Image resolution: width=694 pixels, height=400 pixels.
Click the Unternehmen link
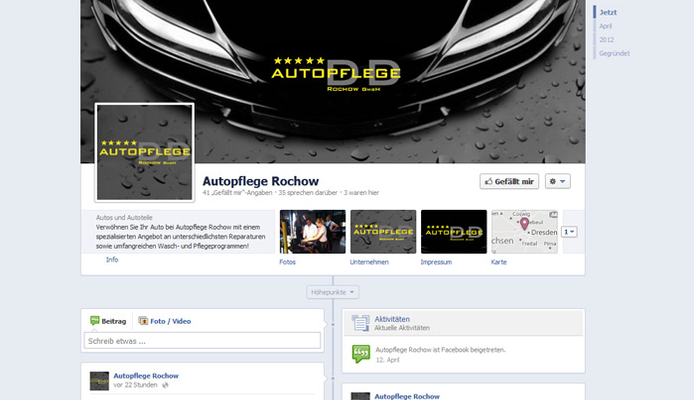pyautogui.click(x=369, y=262)
